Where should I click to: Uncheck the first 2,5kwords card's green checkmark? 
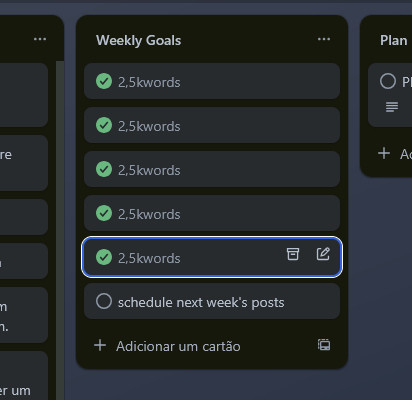click(x=104, y=81)
